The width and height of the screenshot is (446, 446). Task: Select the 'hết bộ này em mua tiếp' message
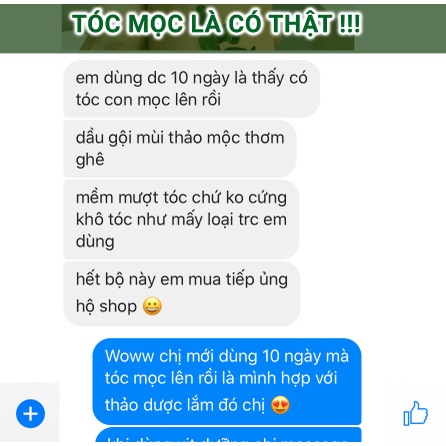pyautogui.click(x=182, y=293)
